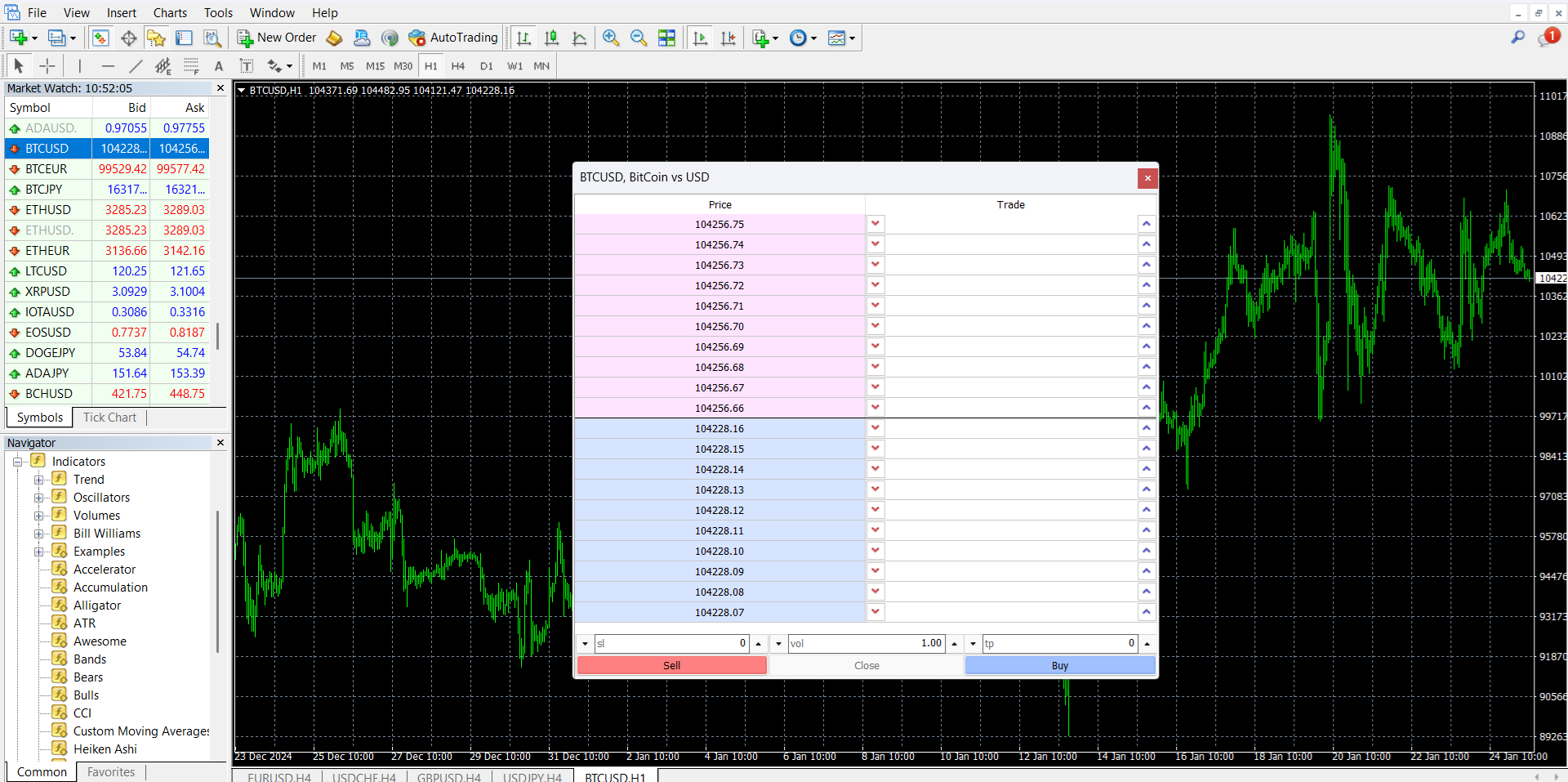
Task: Switch timeframe to H4
Action: coord(457,66)
